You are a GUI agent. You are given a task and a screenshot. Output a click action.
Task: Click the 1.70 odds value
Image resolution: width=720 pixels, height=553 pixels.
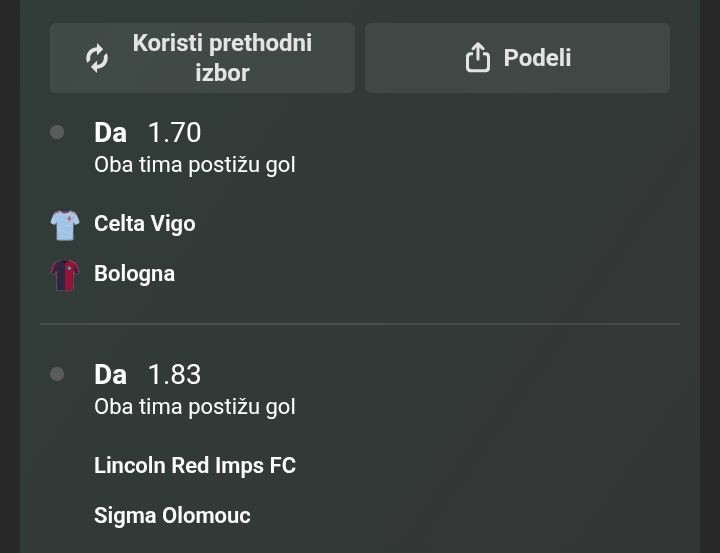tap(174, 132)
